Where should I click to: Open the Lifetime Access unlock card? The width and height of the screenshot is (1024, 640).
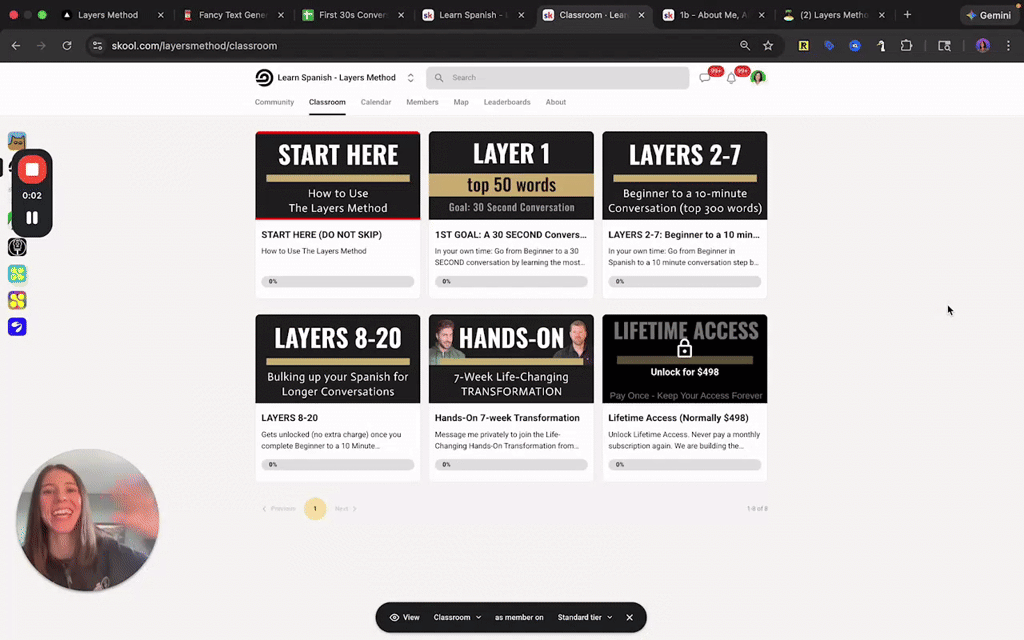click(x=684, y=358)
